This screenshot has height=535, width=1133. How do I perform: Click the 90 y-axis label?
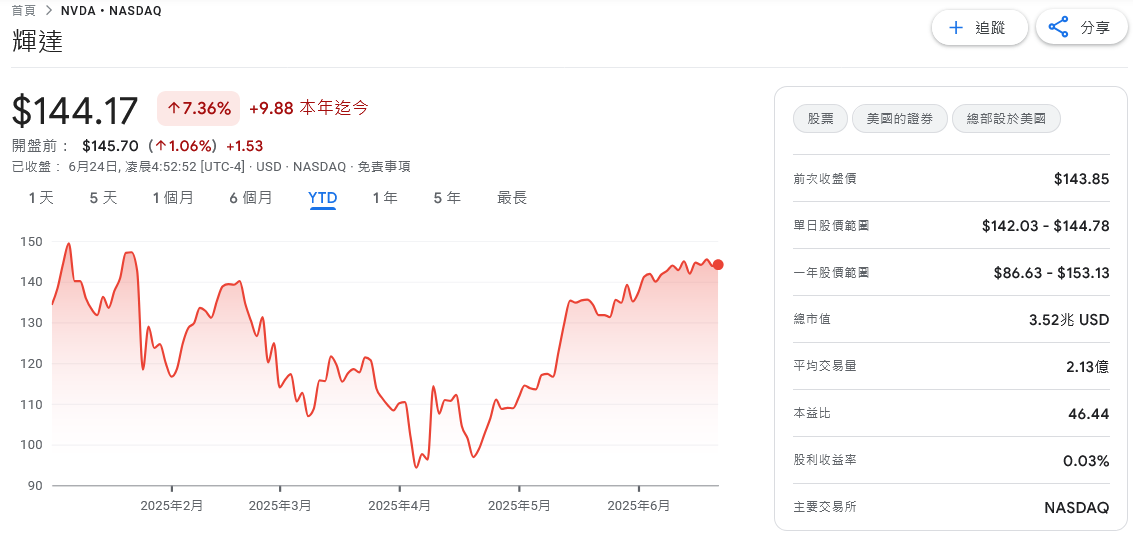tap(35, 485)
